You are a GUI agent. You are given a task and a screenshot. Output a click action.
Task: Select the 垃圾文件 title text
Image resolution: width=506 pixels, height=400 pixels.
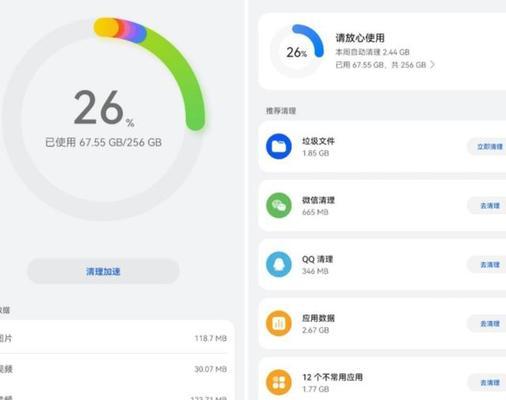318,141
